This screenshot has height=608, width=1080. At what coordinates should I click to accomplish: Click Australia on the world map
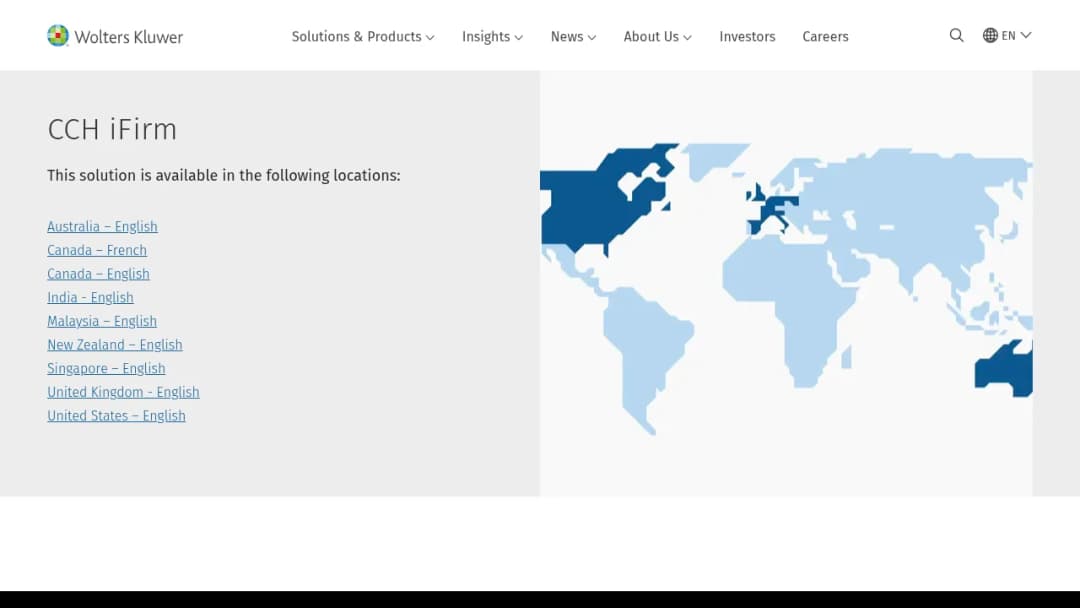1004,370
